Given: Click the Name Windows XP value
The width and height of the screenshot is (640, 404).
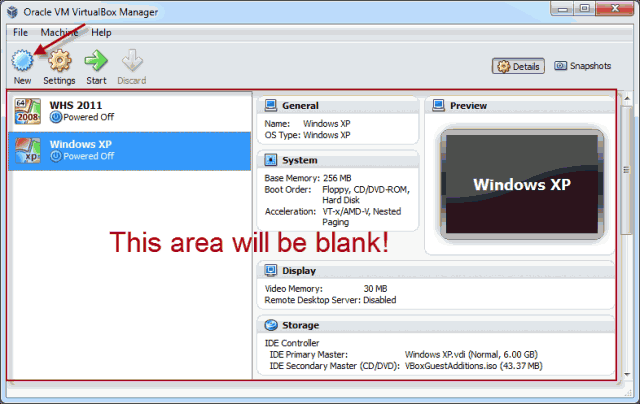Looking at the screenshot, I should 327,123.
